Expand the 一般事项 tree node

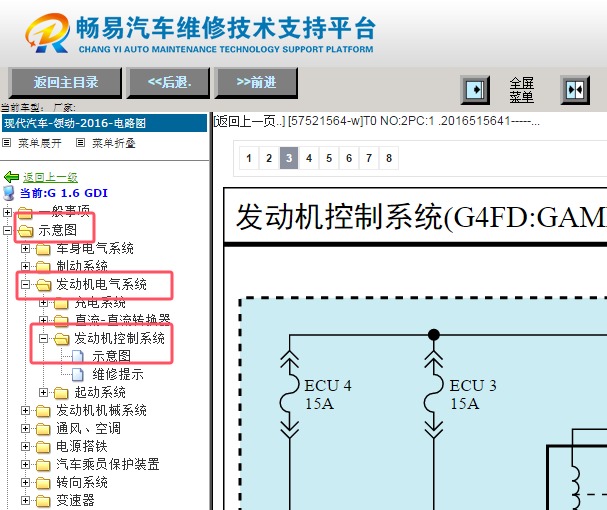click(7, 212)
